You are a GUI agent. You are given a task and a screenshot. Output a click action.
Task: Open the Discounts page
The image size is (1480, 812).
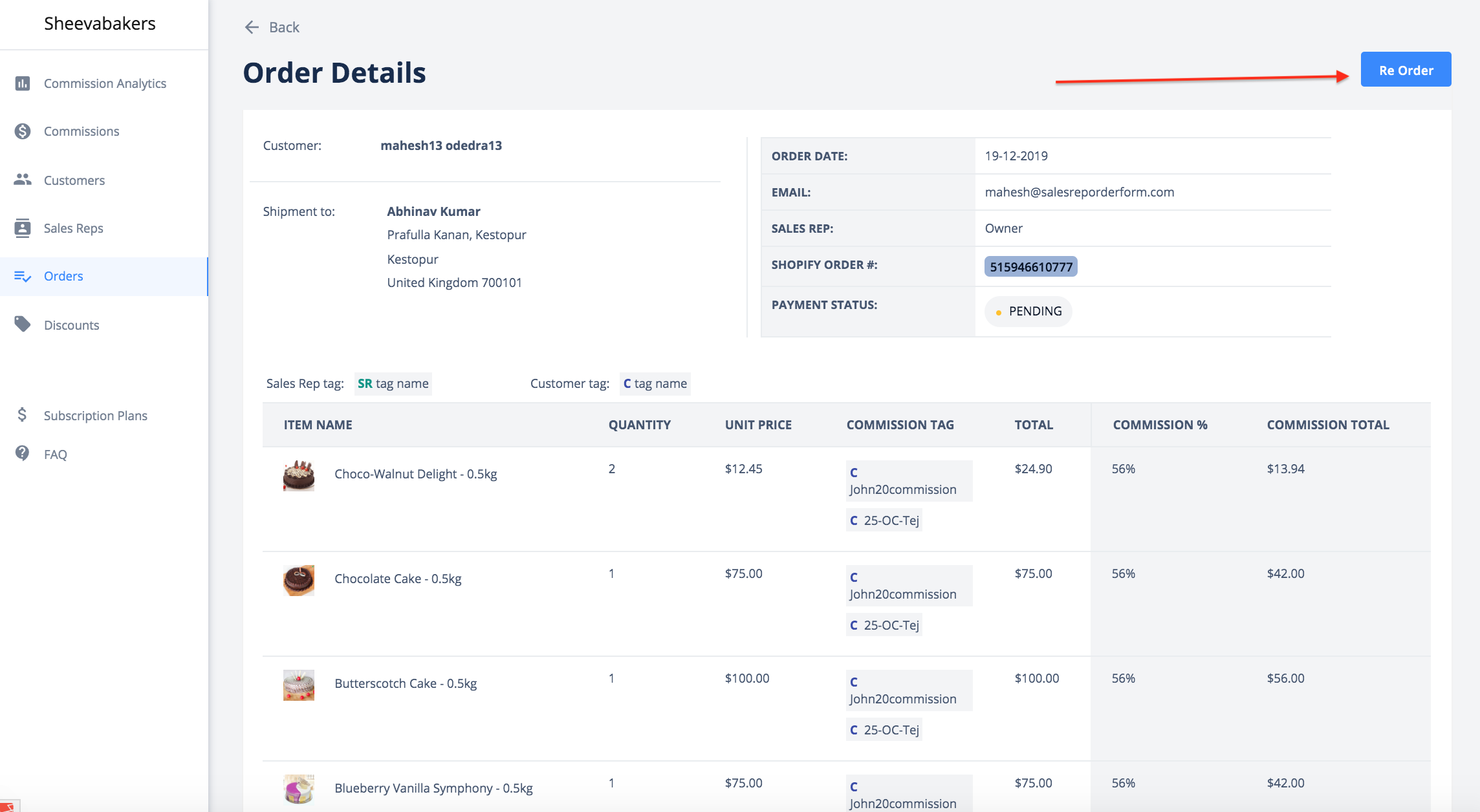72,325
